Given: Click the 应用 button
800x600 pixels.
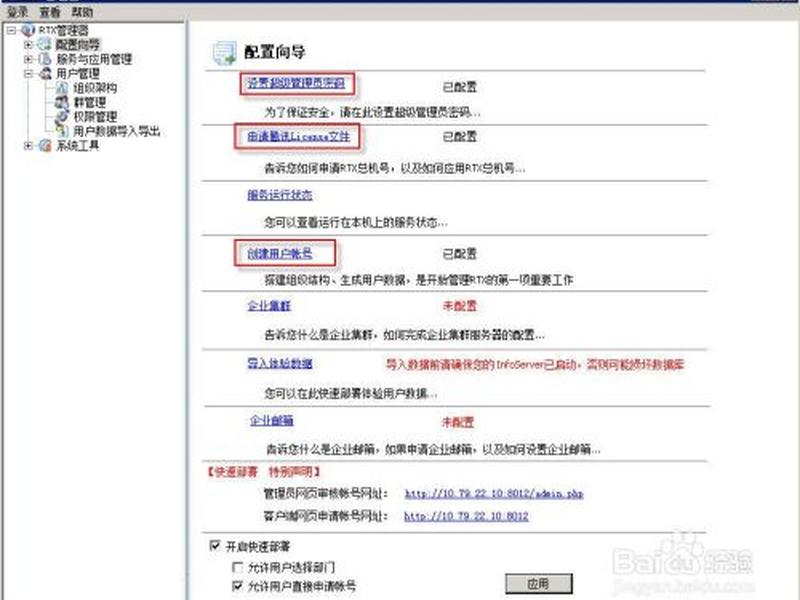Looking at the screenshot, I should [x=539, y=584].
